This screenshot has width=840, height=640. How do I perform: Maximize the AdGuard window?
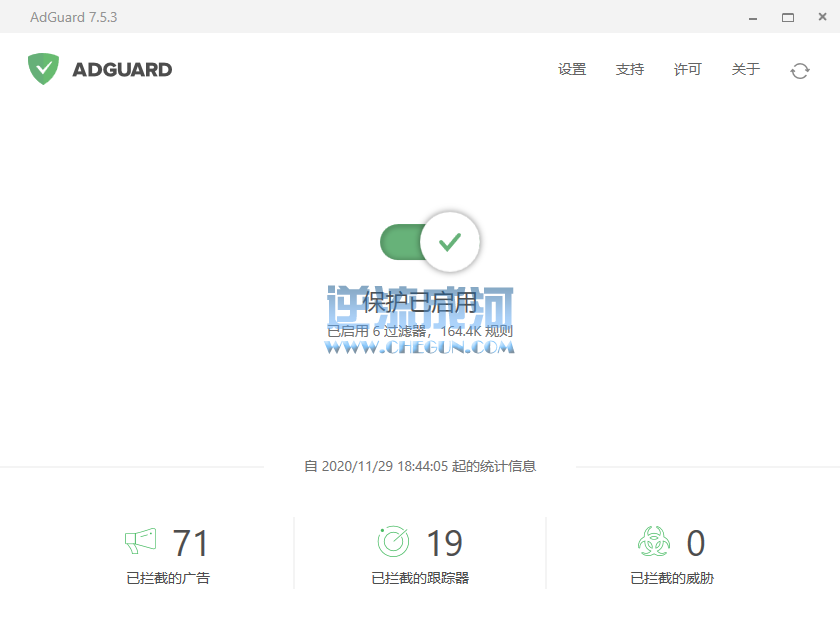788,18
